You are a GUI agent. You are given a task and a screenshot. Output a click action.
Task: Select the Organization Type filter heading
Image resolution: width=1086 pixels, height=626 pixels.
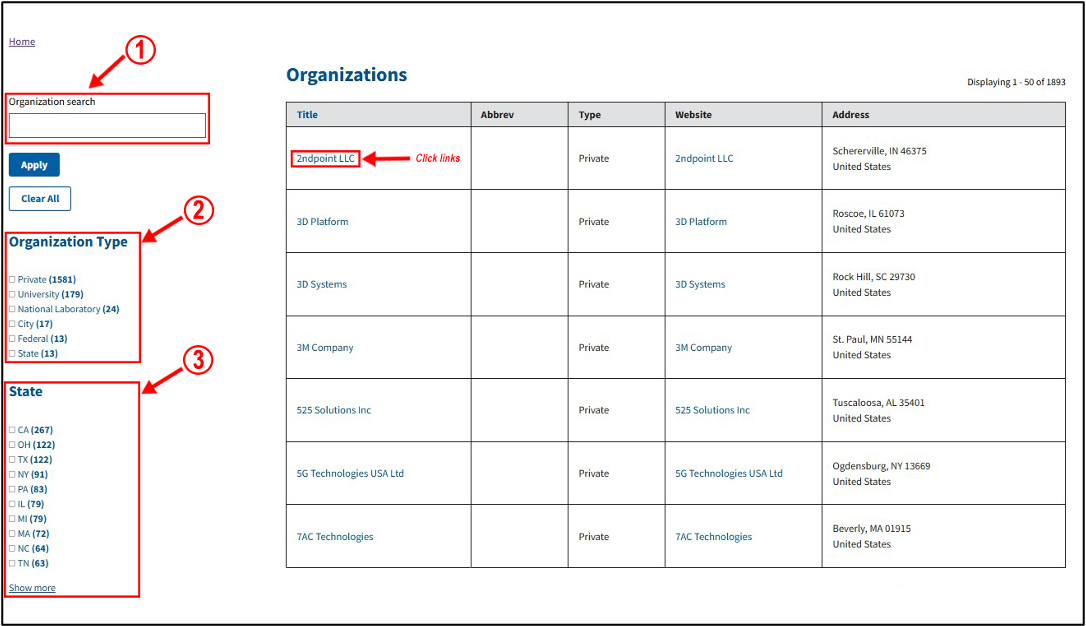(68, 242)
